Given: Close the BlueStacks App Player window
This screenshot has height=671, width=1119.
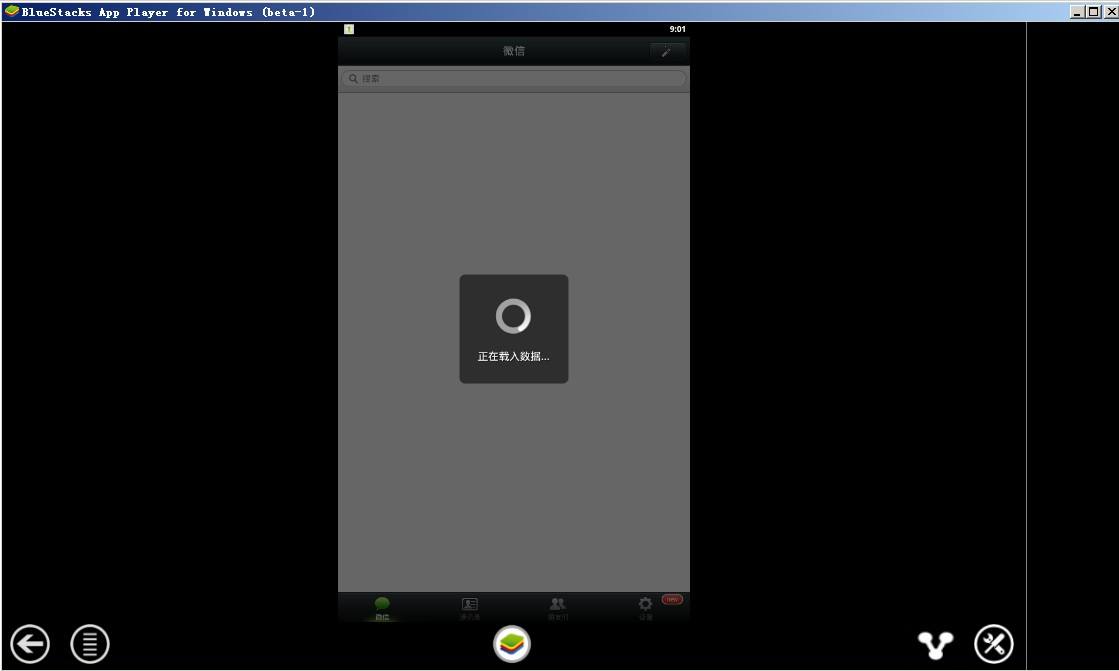Looking at the screenshot, I should point(1110,11).
